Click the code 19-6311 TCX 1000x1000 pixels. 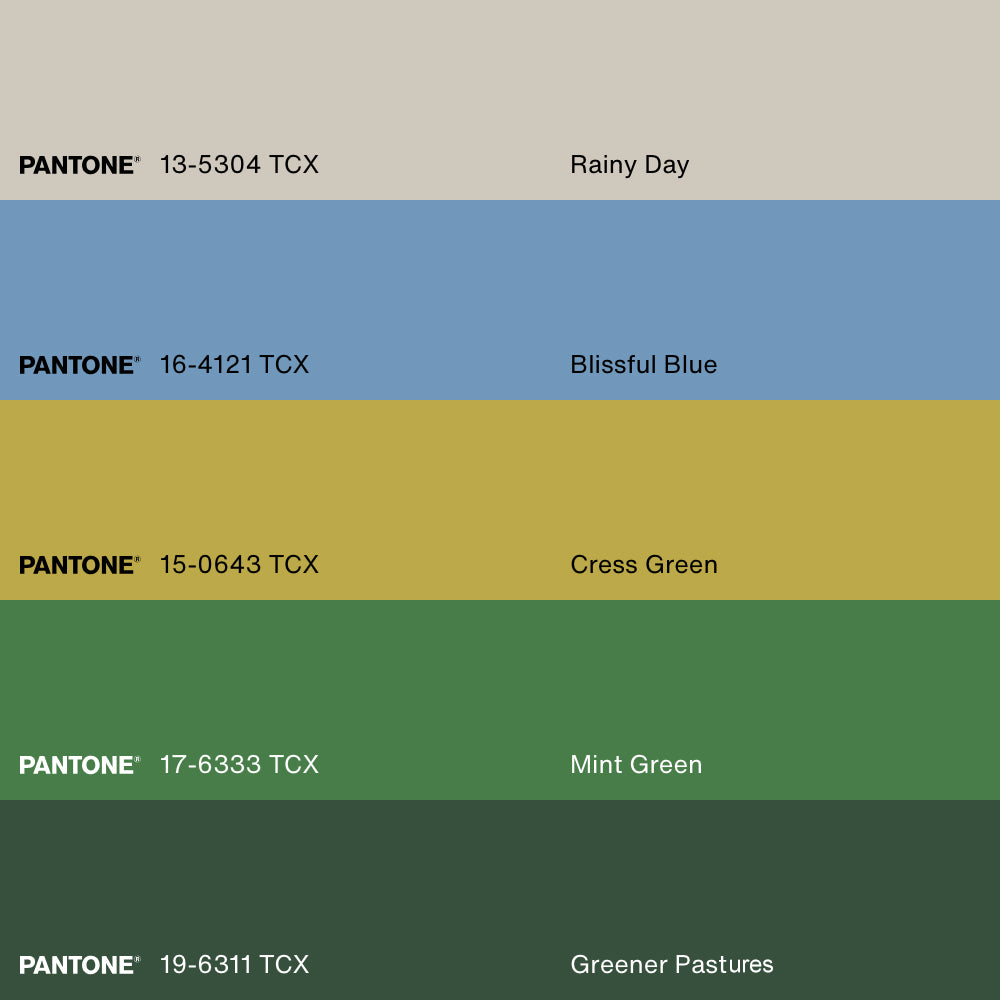coord(234,964)
